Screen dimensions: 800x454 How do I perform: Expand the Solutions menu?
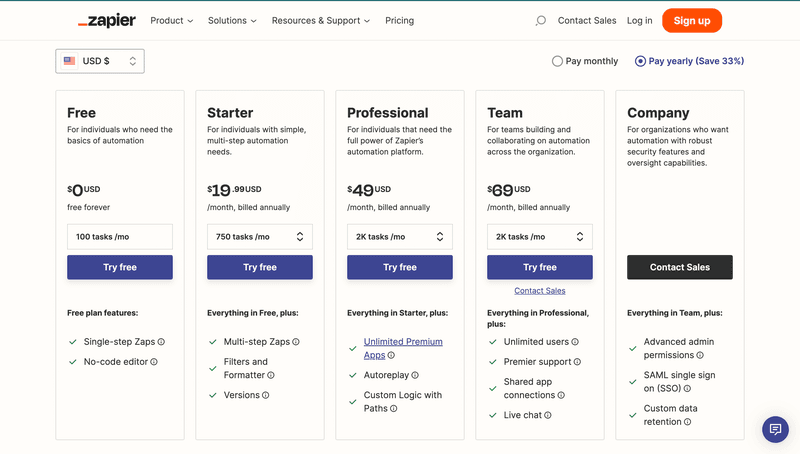(232, 21)
